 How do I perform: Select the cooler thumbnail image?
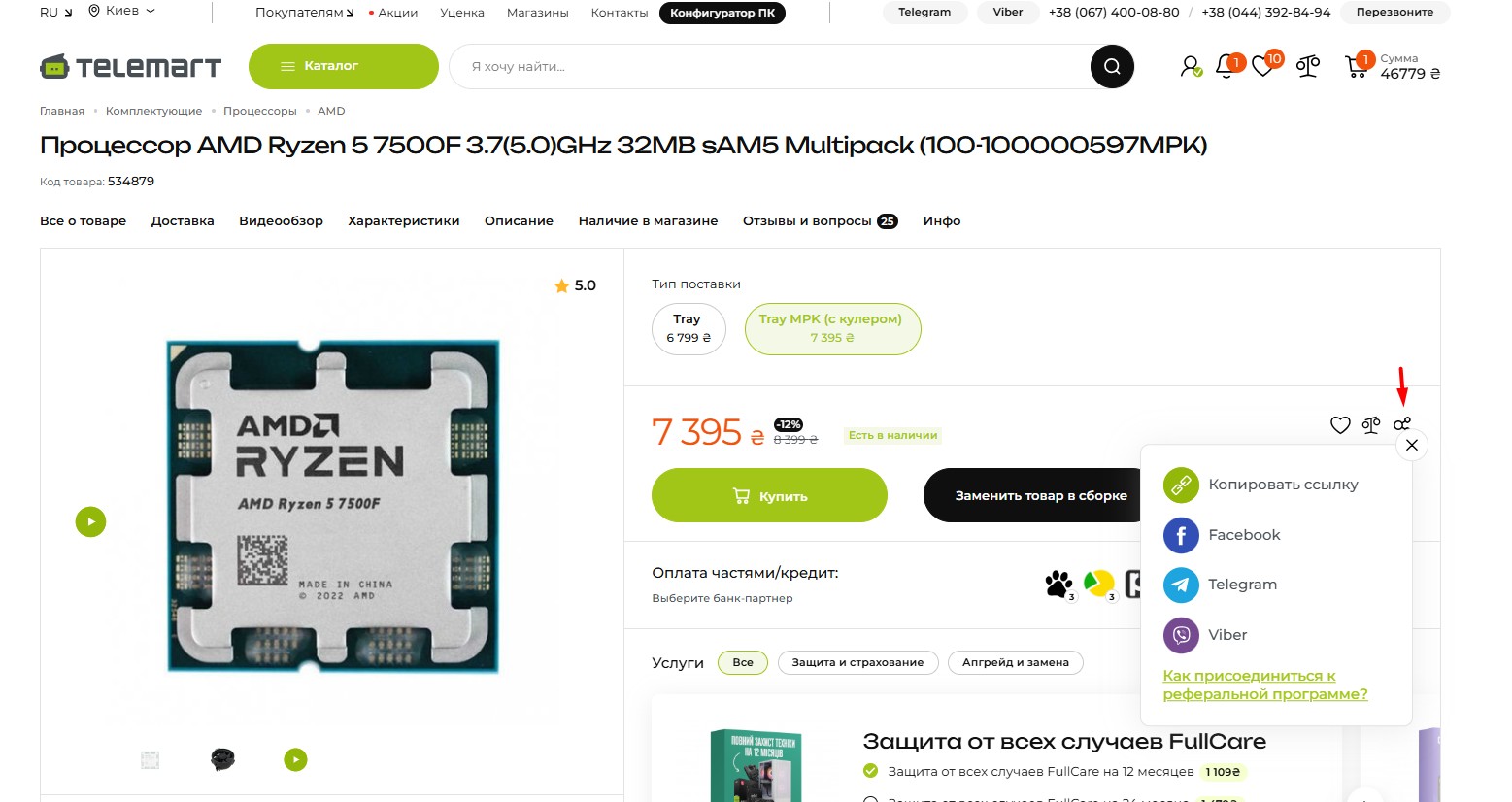pyautogui.click(x=222, y=759)
